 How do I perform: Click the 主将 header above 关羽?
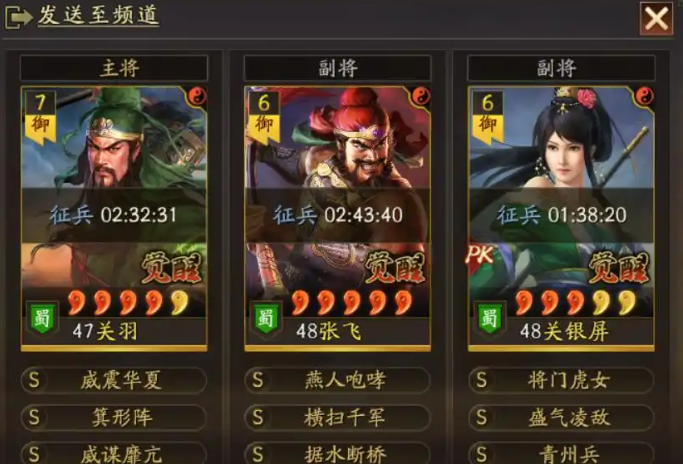click(114, 68)
